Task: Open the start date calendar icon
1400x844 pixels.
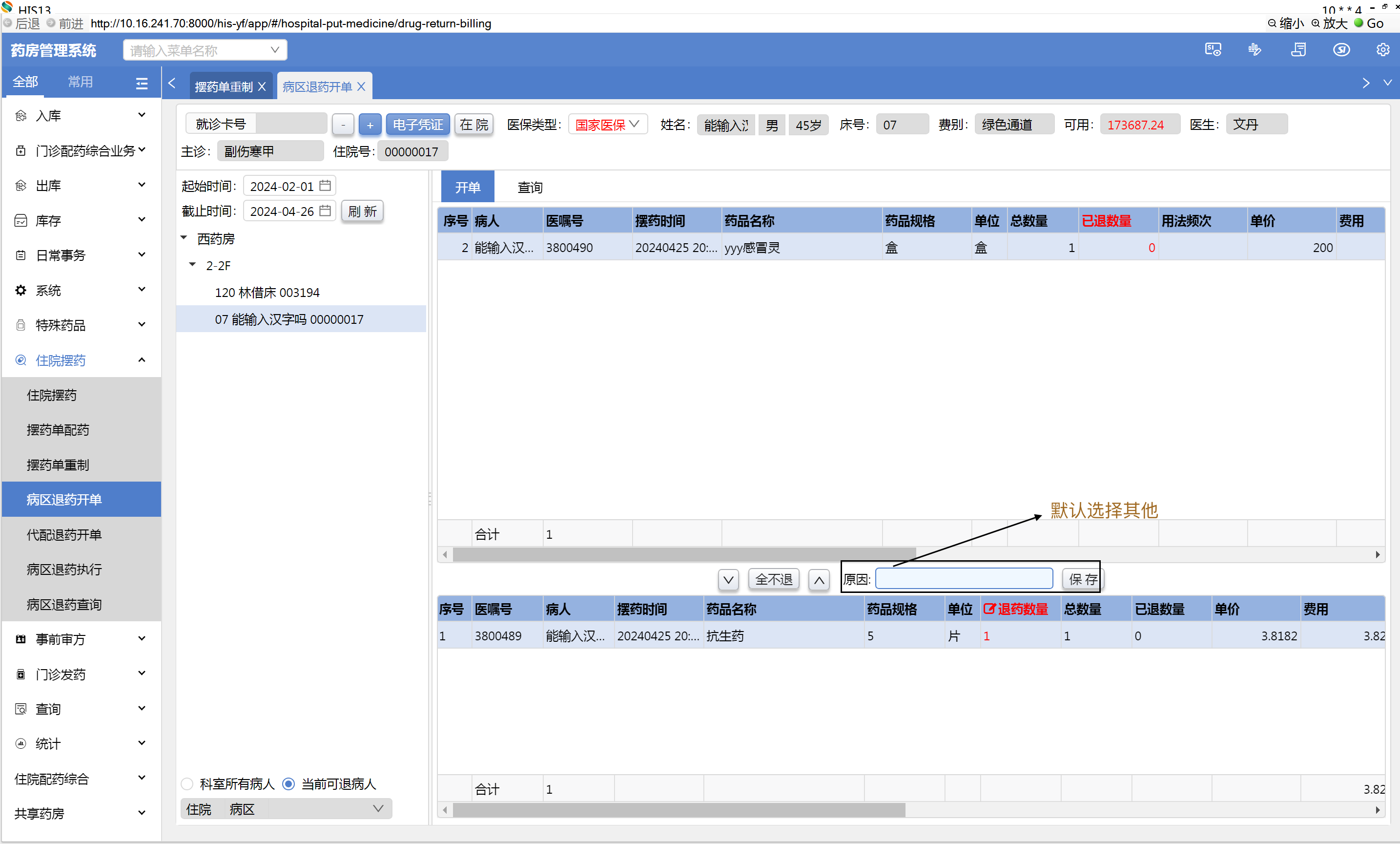Action: coord(325,186)
